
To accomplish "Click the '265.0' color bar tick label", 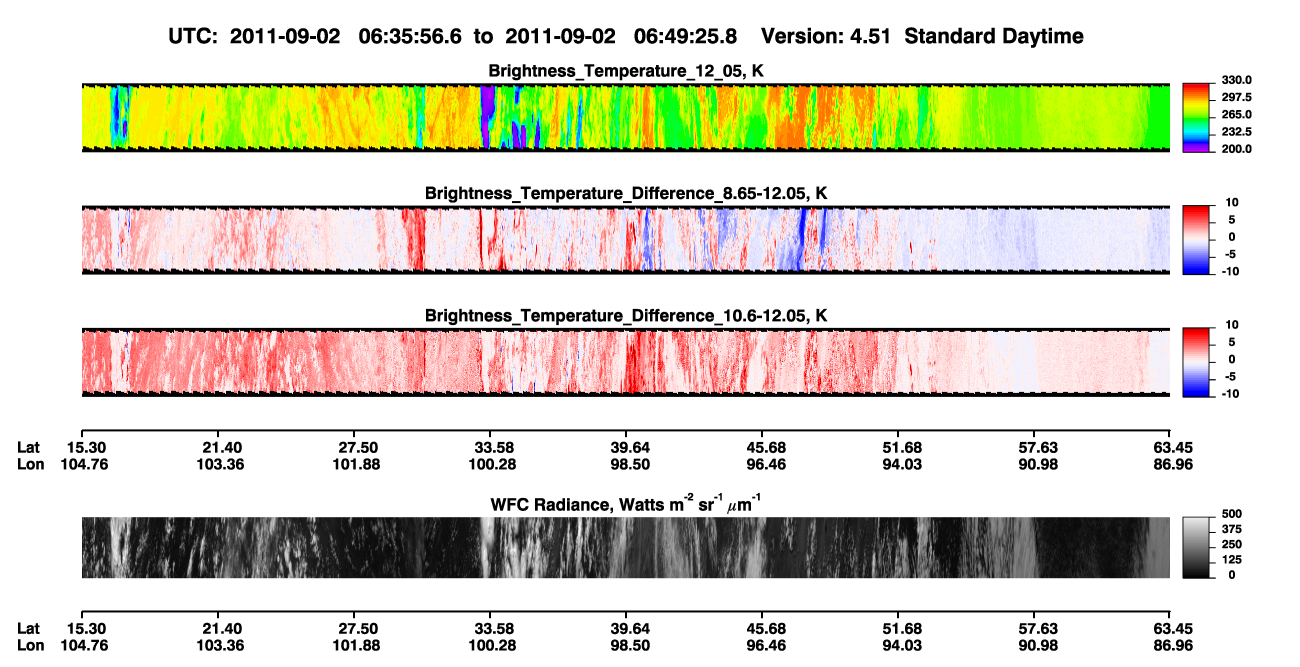I will click(x=1236, y=115).
